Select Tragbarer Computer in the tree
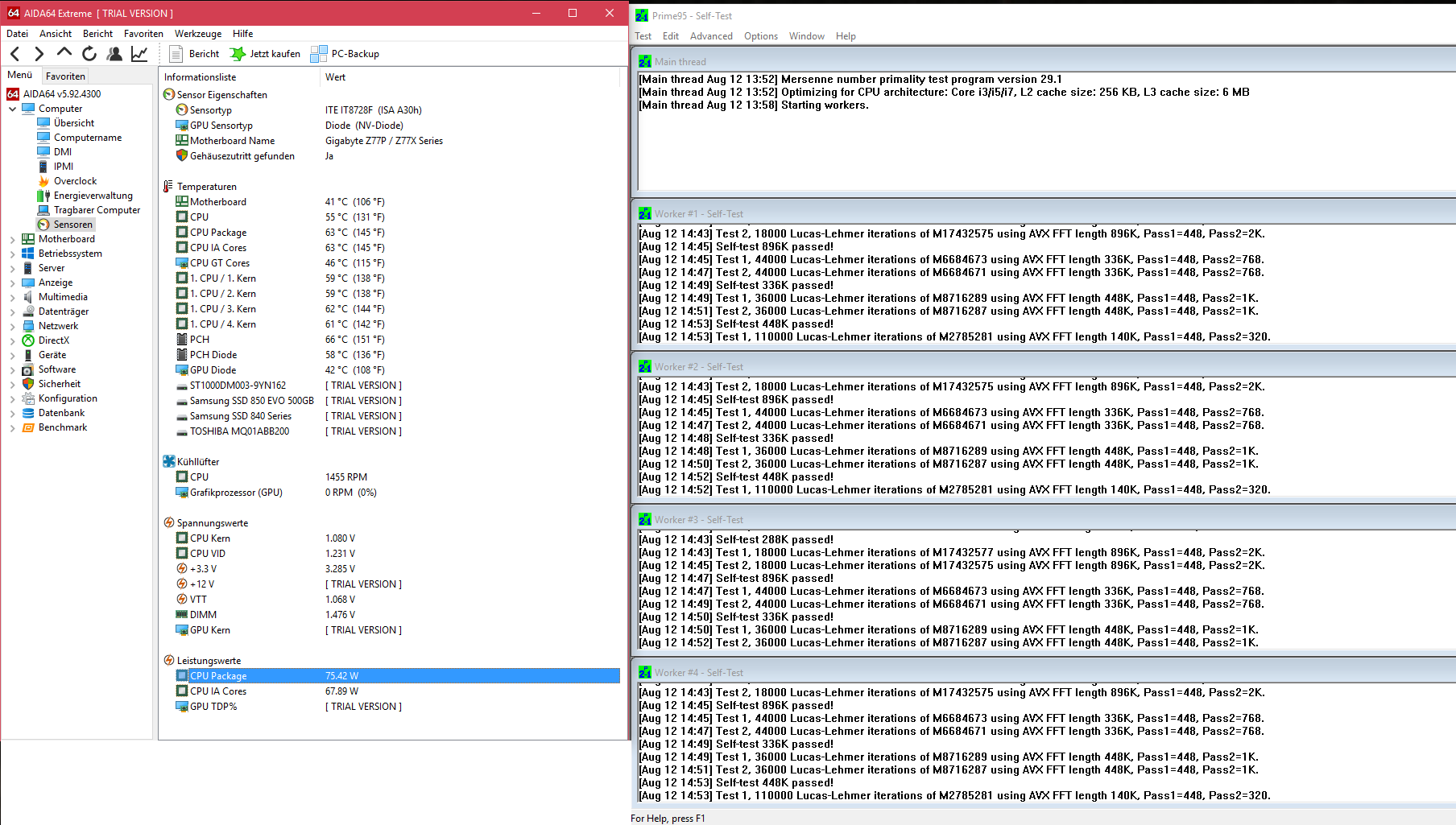 89,210
